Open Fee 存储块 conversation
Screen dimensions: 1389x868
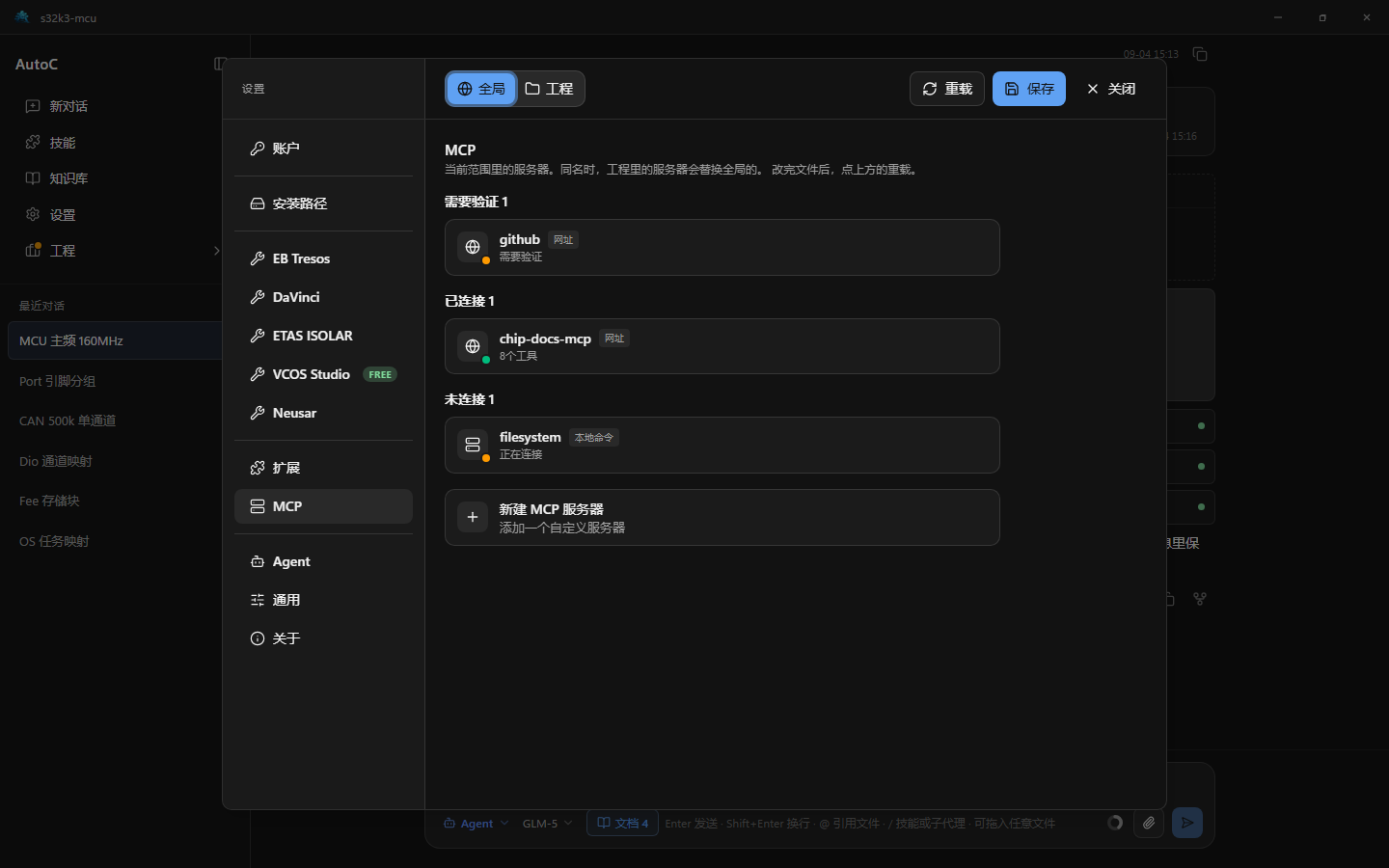[x=115, y=501]
